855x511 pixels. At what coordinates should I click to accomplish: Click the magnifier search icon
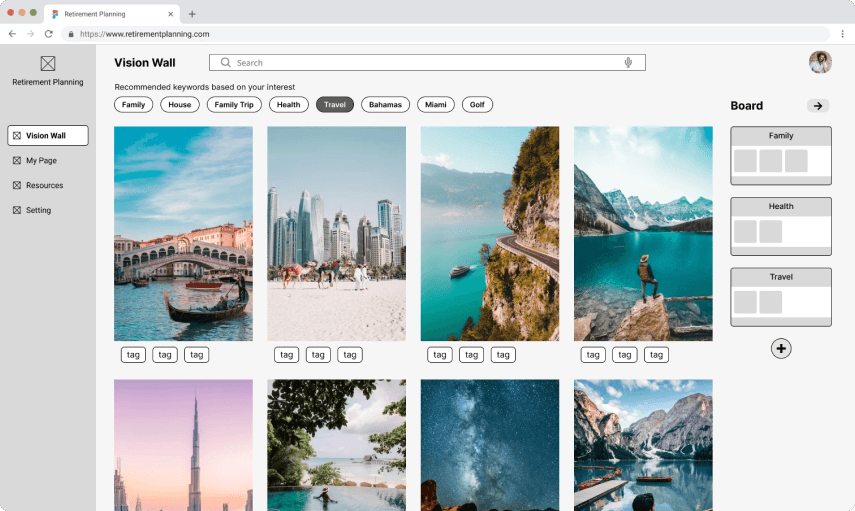[225, 63]
